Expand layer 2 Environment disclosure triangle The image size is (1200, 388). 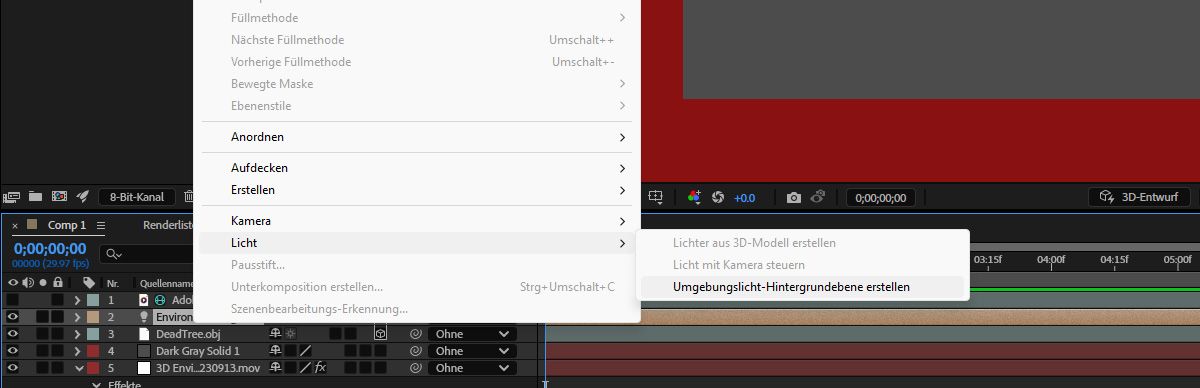tap(77, 317)
